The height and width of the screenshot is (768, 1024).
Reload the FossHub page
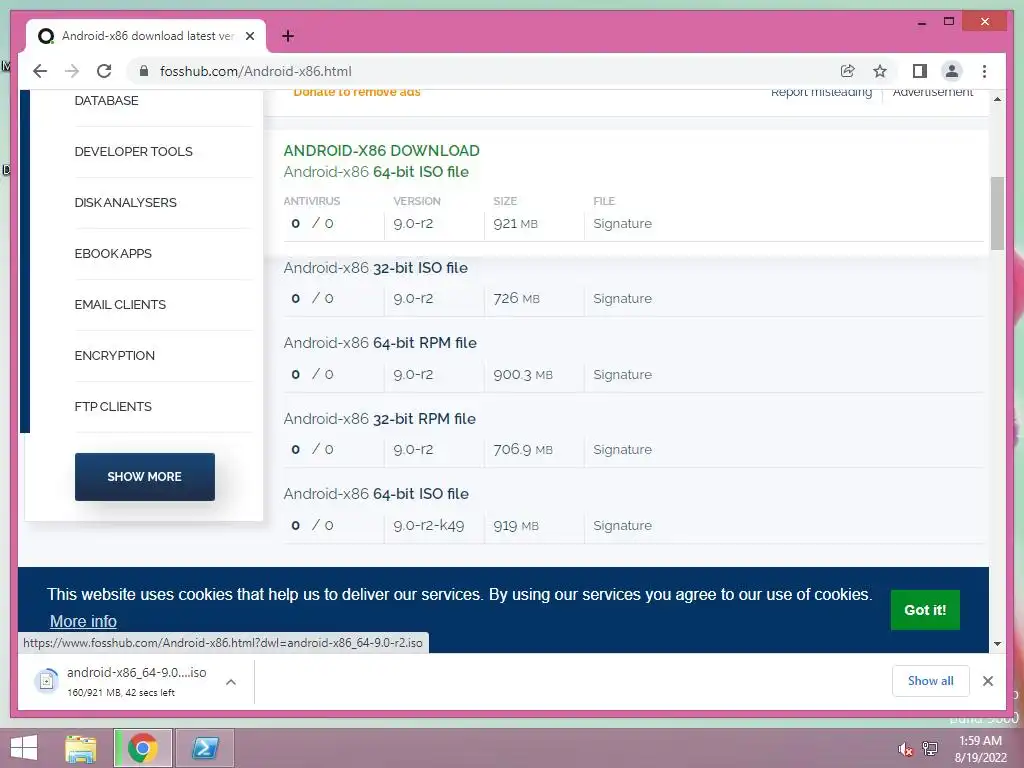tap(104, 71)
